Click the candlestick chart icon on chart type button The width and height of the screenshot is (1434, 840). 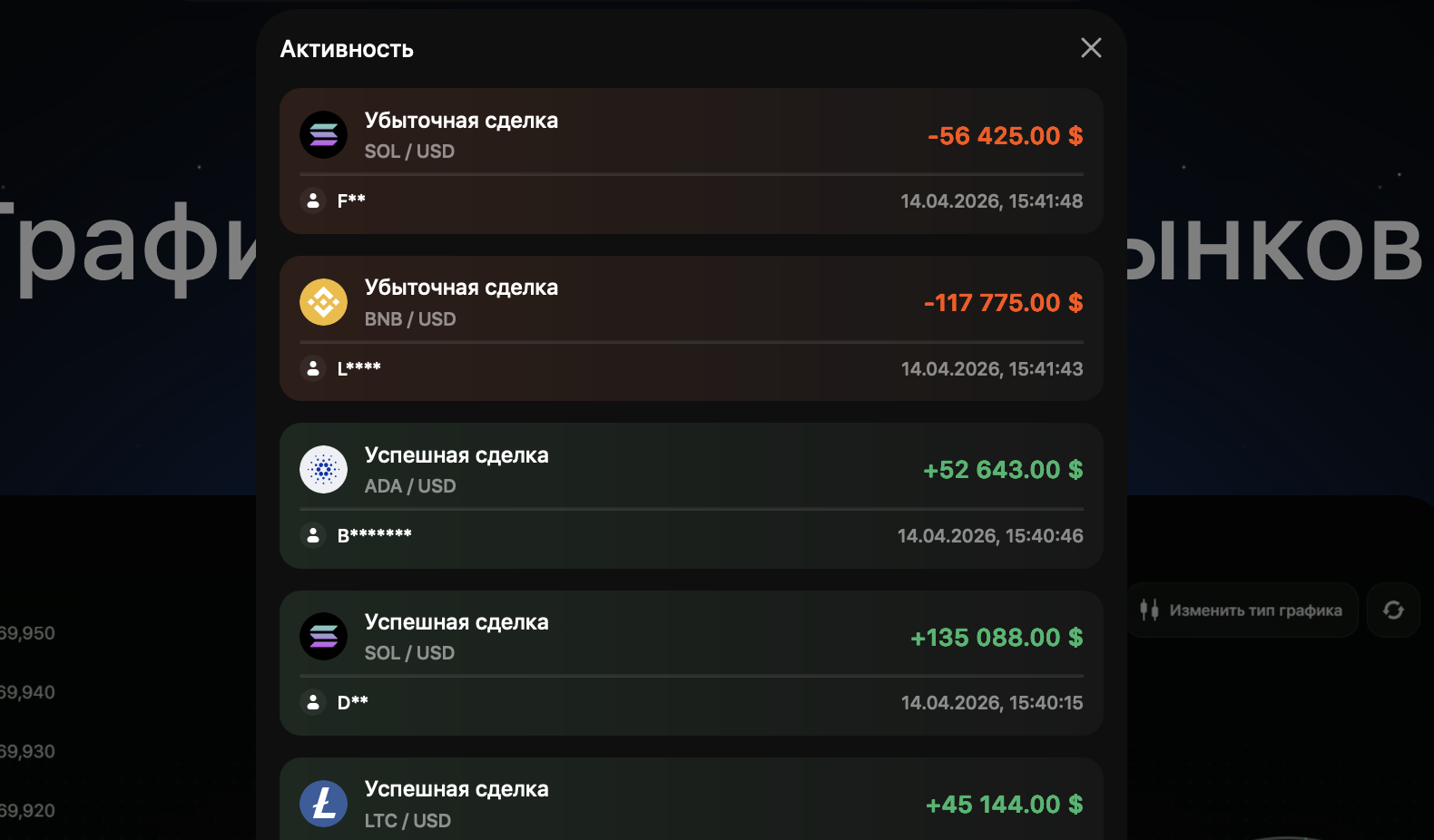coord(1149,610)
